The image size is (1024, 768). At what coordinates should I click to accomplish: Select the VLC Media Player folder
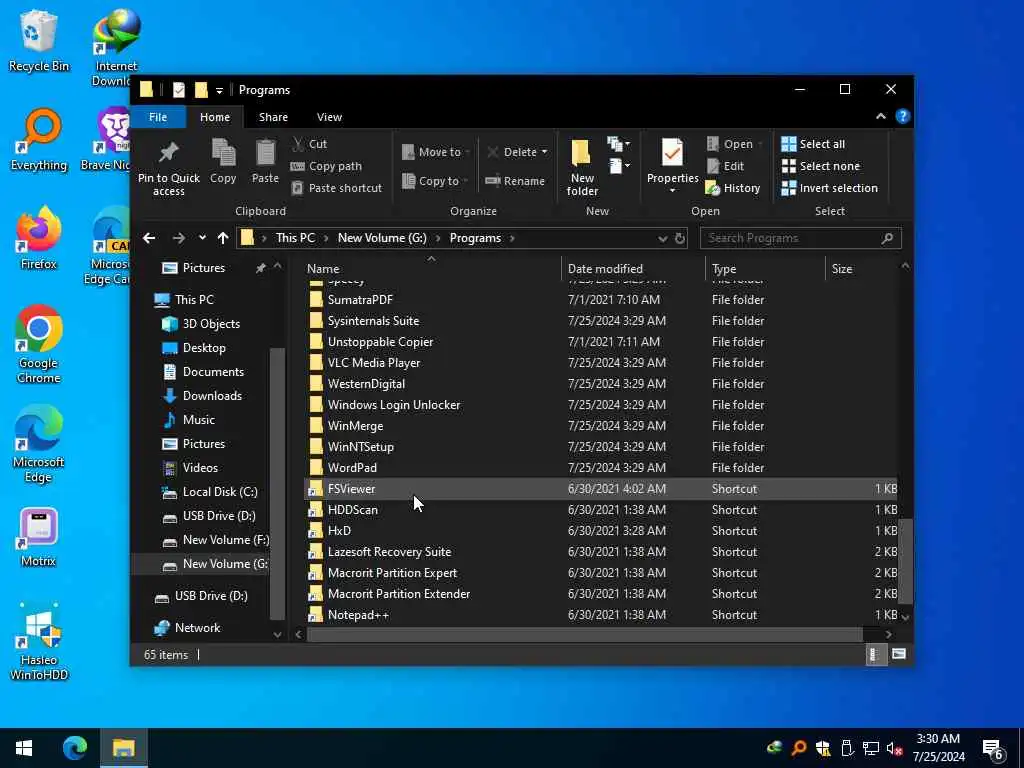(601, 362)
